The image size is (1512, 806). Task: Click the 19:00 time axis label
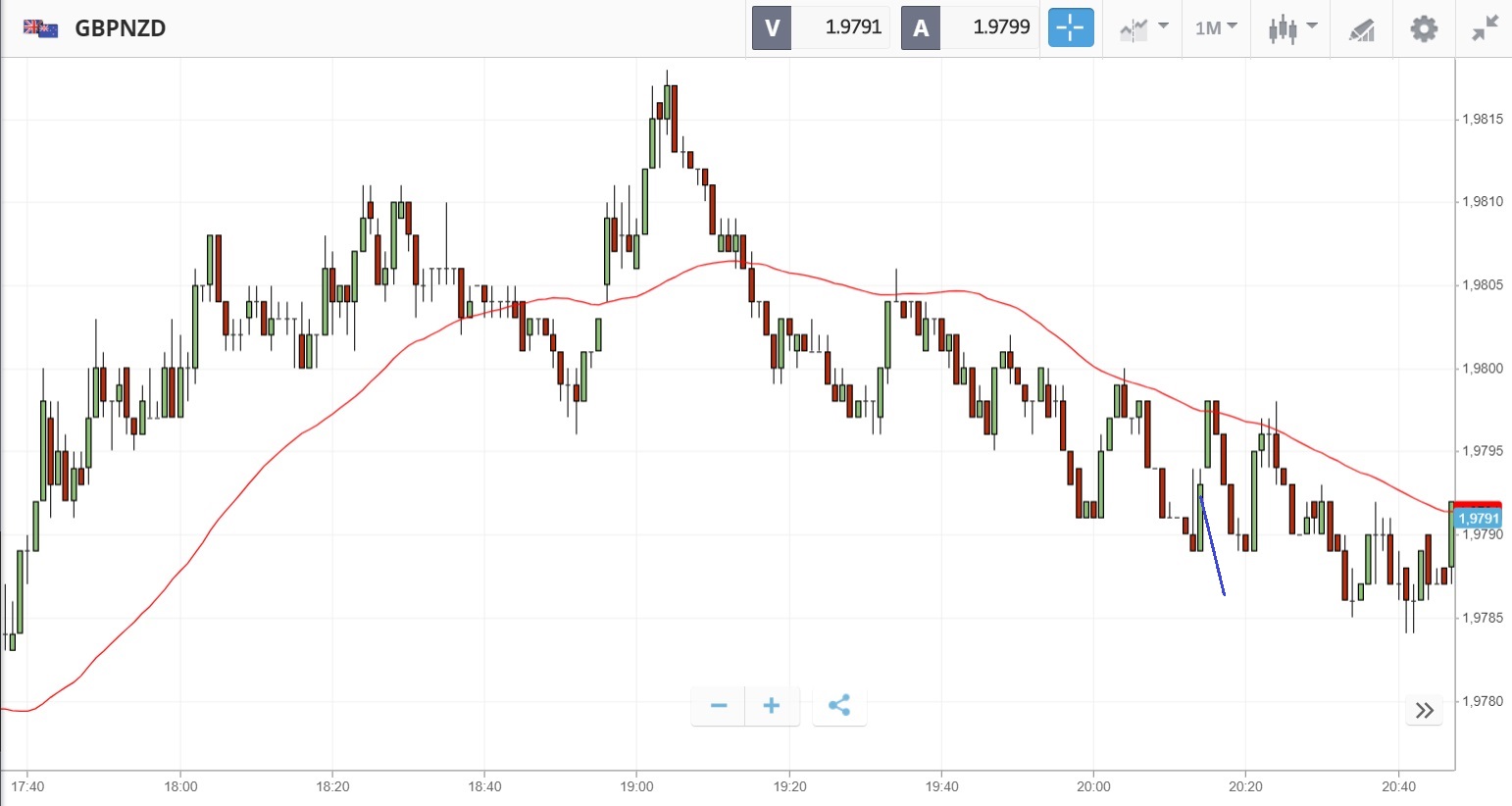[x=636, y=786]
